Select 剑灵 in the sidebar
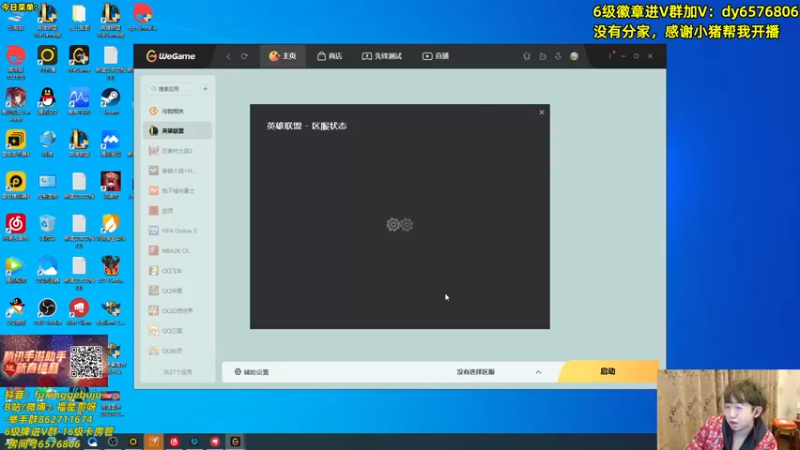The width and height of the screenshot is (800, 450). [x=178, y=211]
